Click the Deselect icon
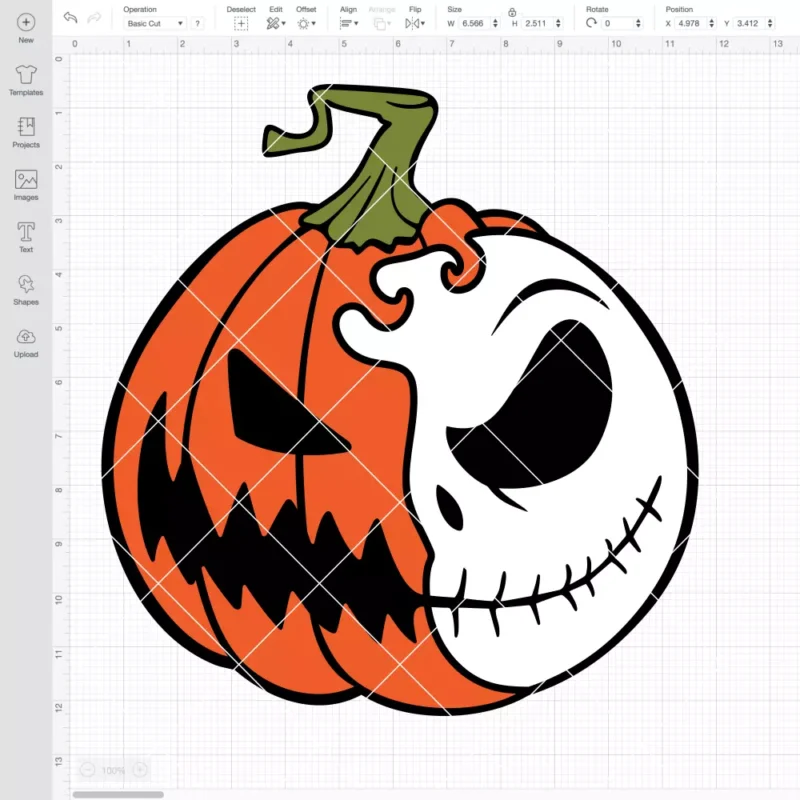 pos(241,23)
